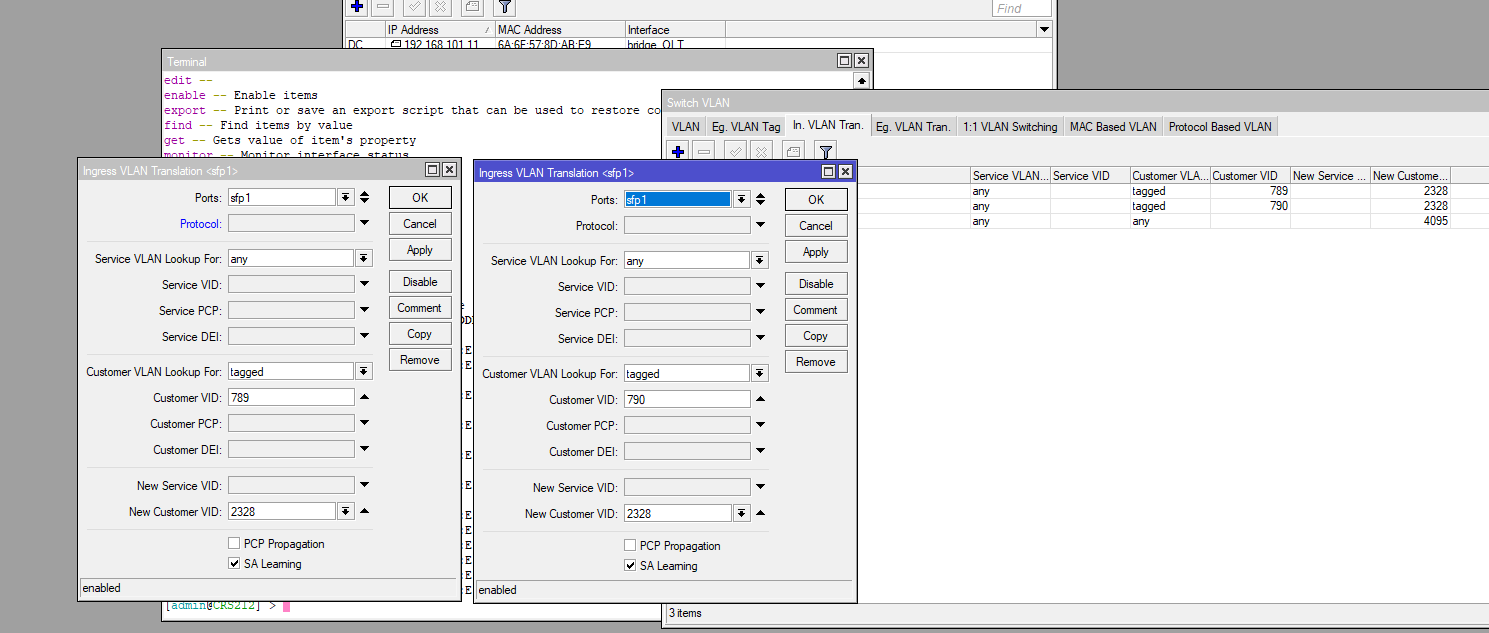The width and height of the screenshot is (1489, 633).
Task: Uncheck SA Learning in Customer VID 790 dialog
Action: (630, 566)
